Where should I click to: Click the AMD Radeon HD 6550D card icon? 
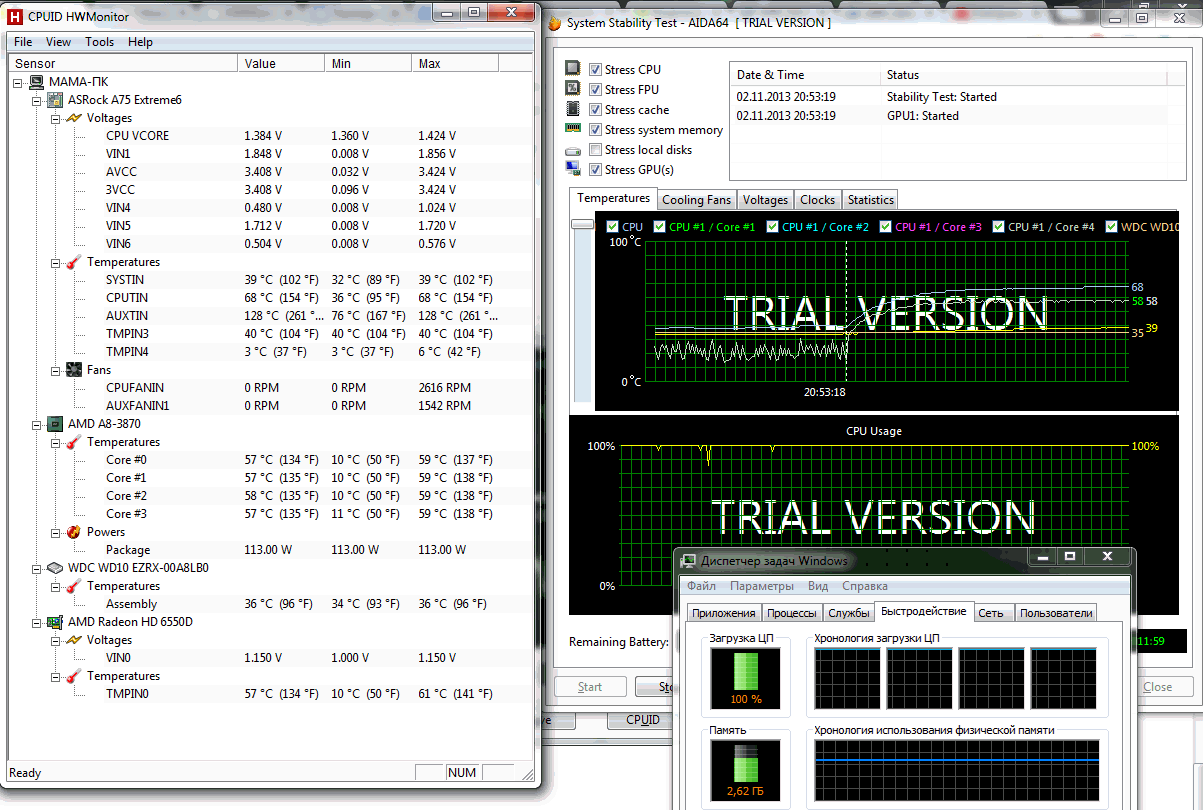[x=56, y=622]
